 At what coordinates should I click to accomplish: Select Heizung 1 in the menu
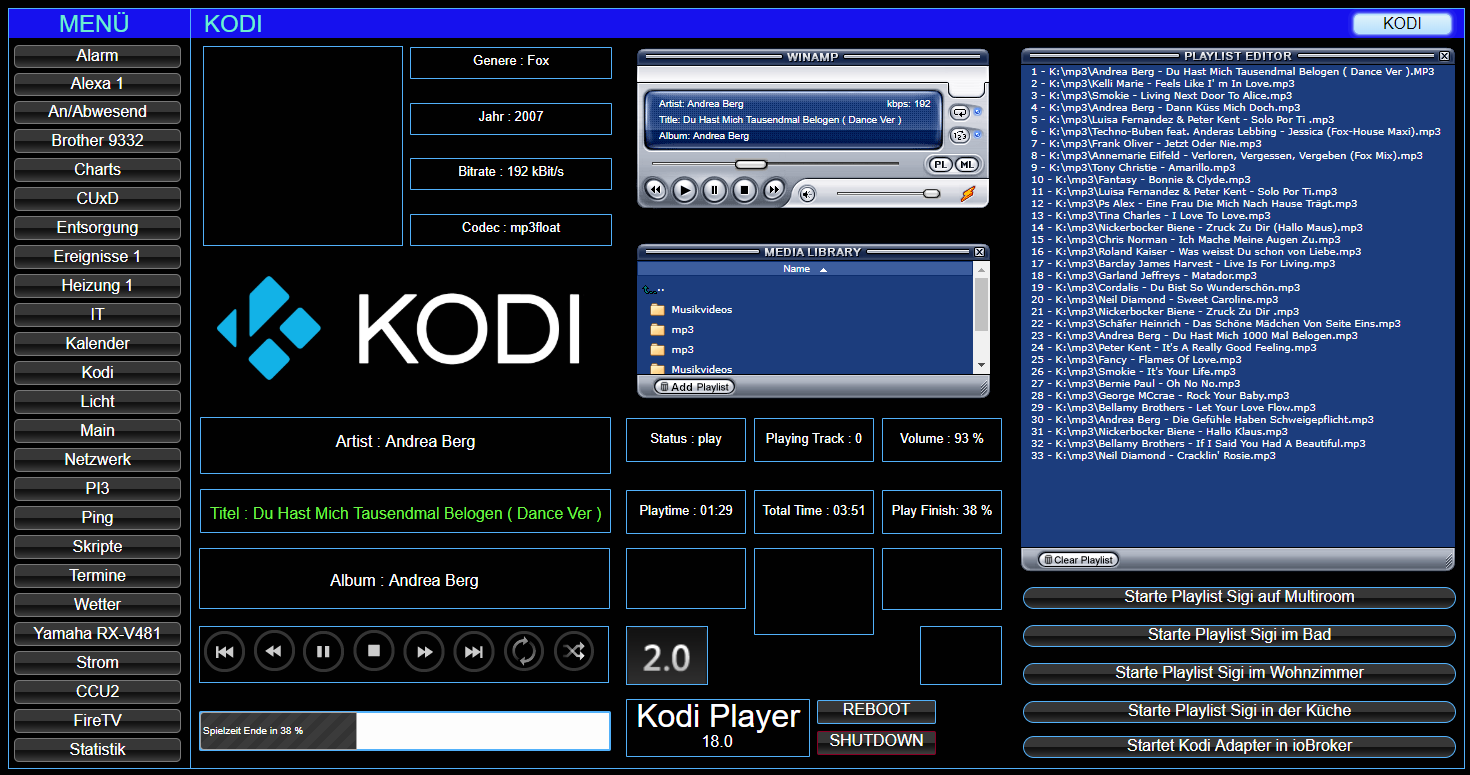(97, 286)
